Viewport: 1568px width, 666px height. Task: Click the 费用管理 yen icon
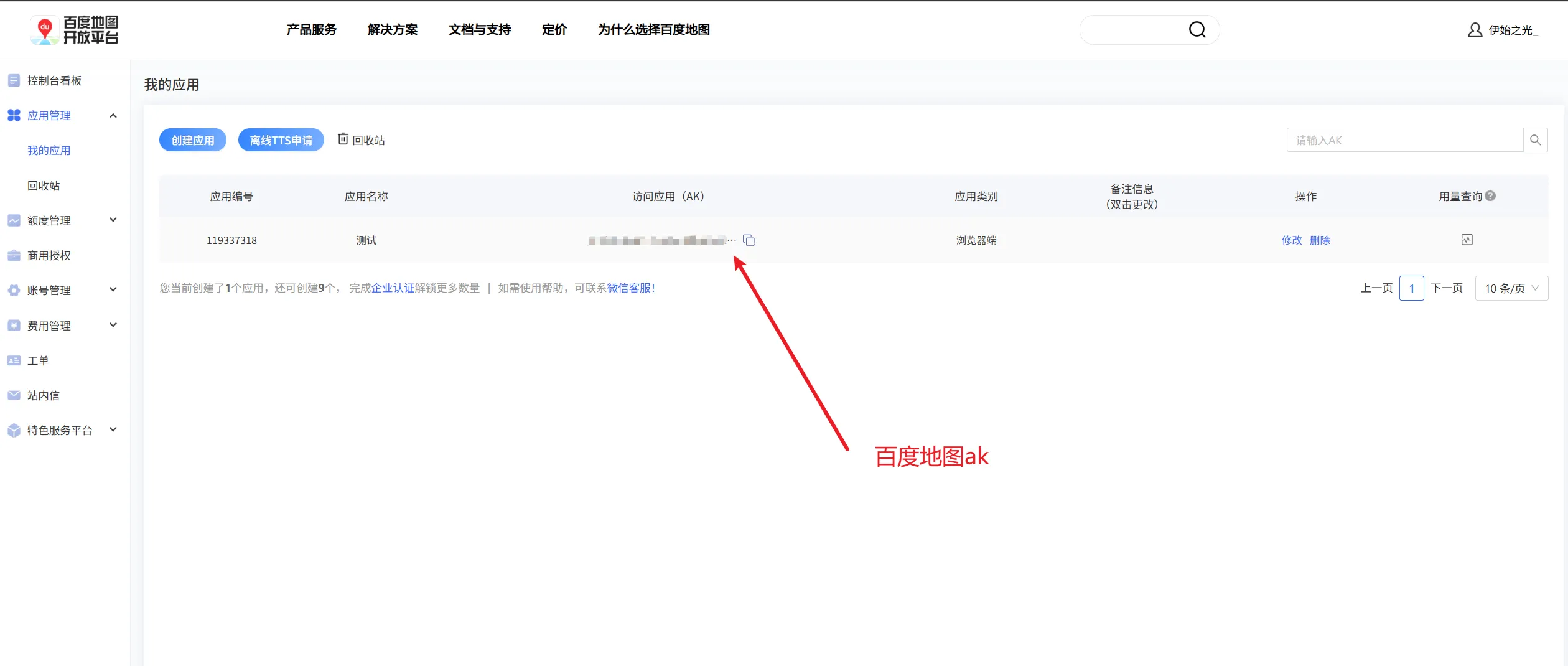(x=14, y=326)
